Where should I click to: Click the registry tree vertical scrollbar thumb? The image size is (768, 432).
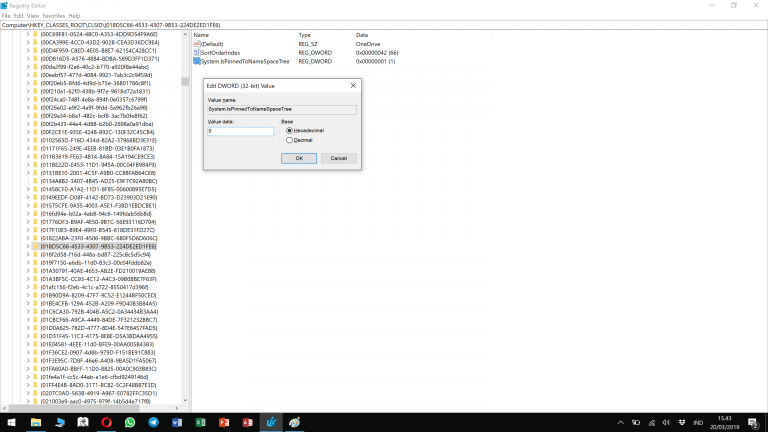coord(185,82)
